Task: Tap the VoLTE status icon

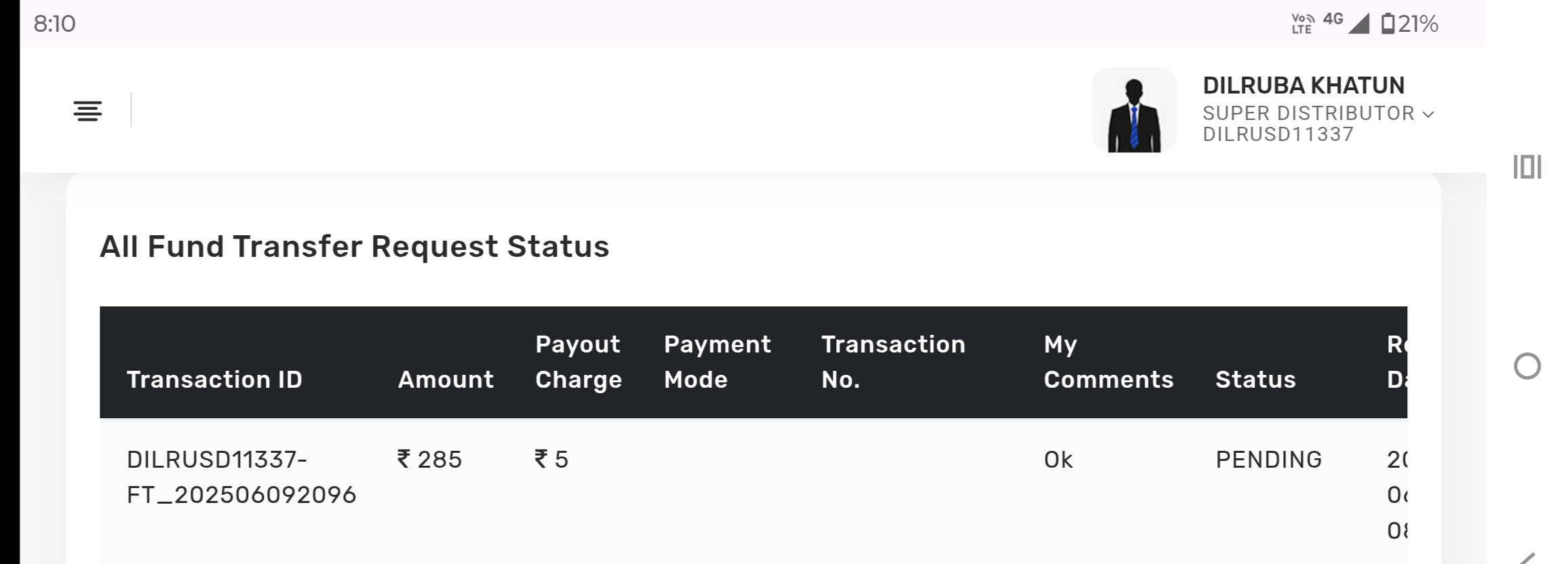Action: 1302,24
